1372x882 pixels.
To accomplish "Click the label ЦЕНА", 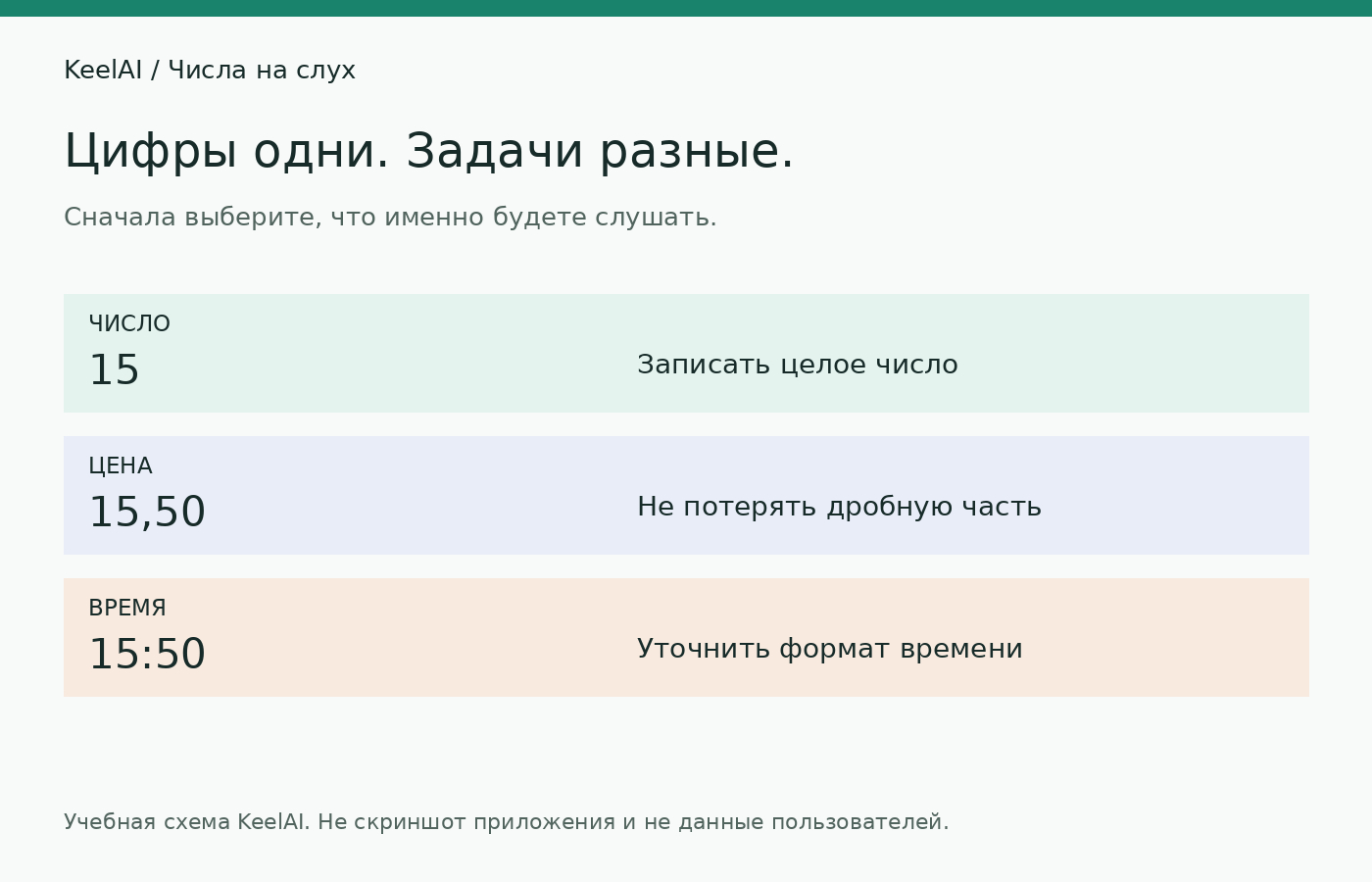I will [121, 465].
